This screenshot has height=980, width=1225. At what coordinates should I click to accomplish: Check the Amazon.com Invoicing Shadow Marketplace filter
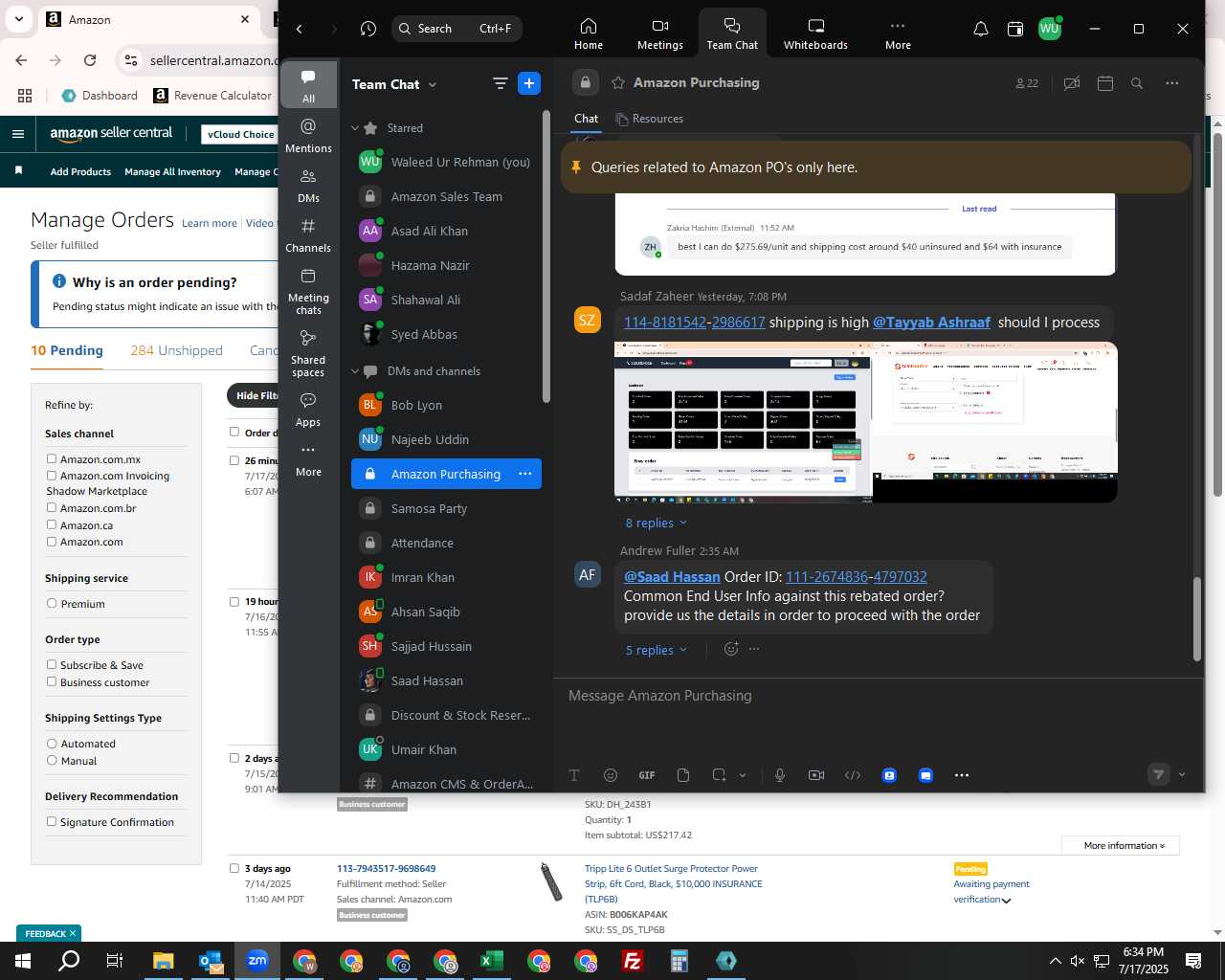(52, 476)
